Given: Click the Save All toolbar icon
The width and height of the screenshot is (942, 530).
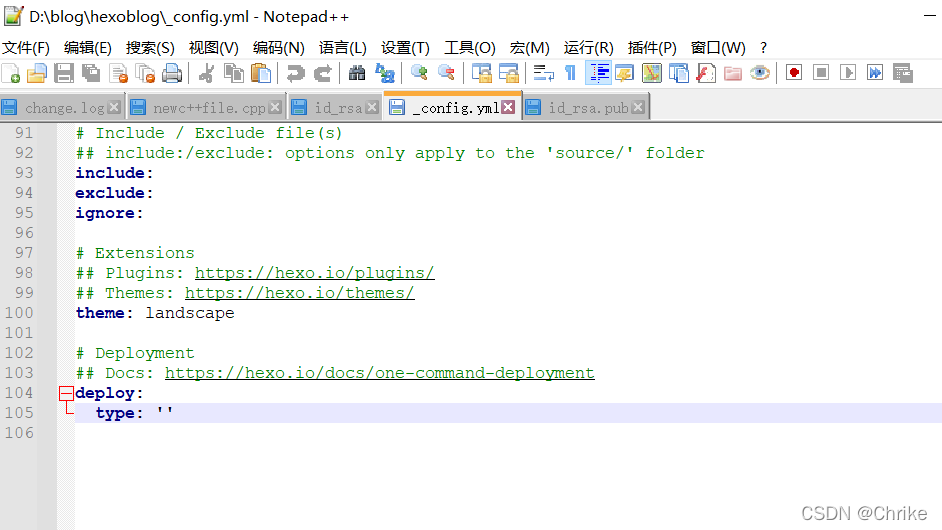Looking at the screenshot, I should pos(91,73).
